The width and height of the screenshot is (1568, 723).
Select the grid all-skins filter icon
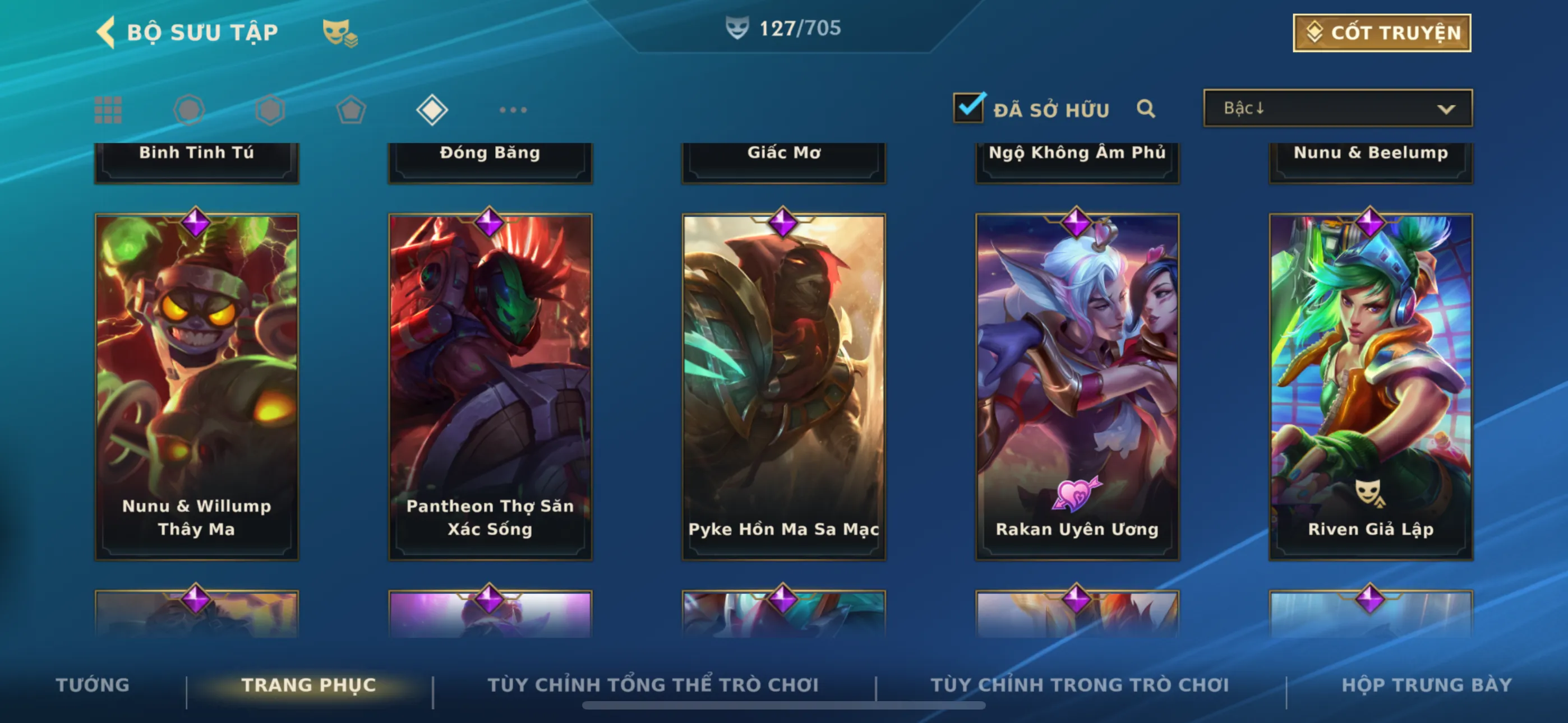click(x=108, y=110)
